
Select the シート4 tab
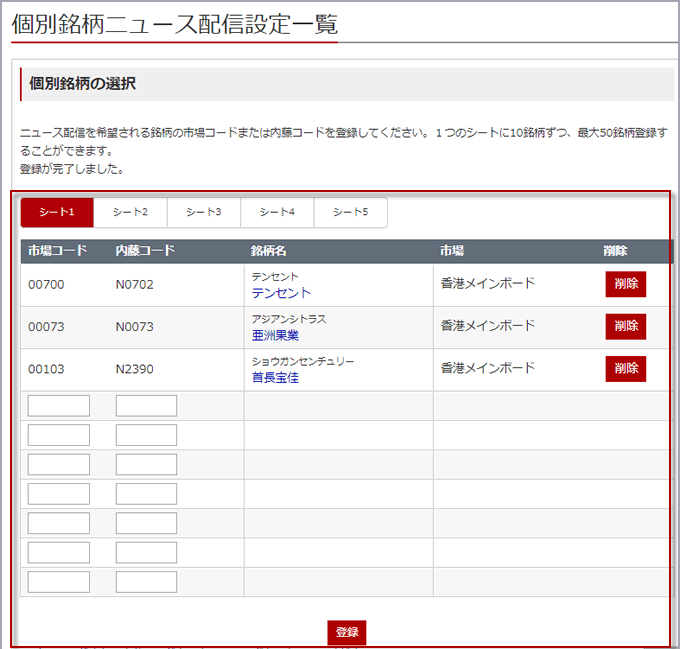(x=277, y=212)
